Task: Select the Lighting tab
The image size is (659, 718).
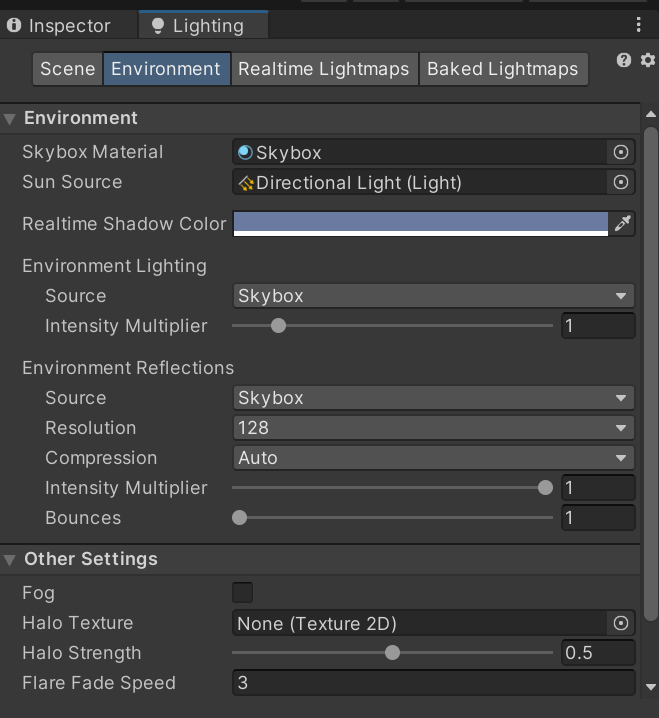Action: click(203, 25)
